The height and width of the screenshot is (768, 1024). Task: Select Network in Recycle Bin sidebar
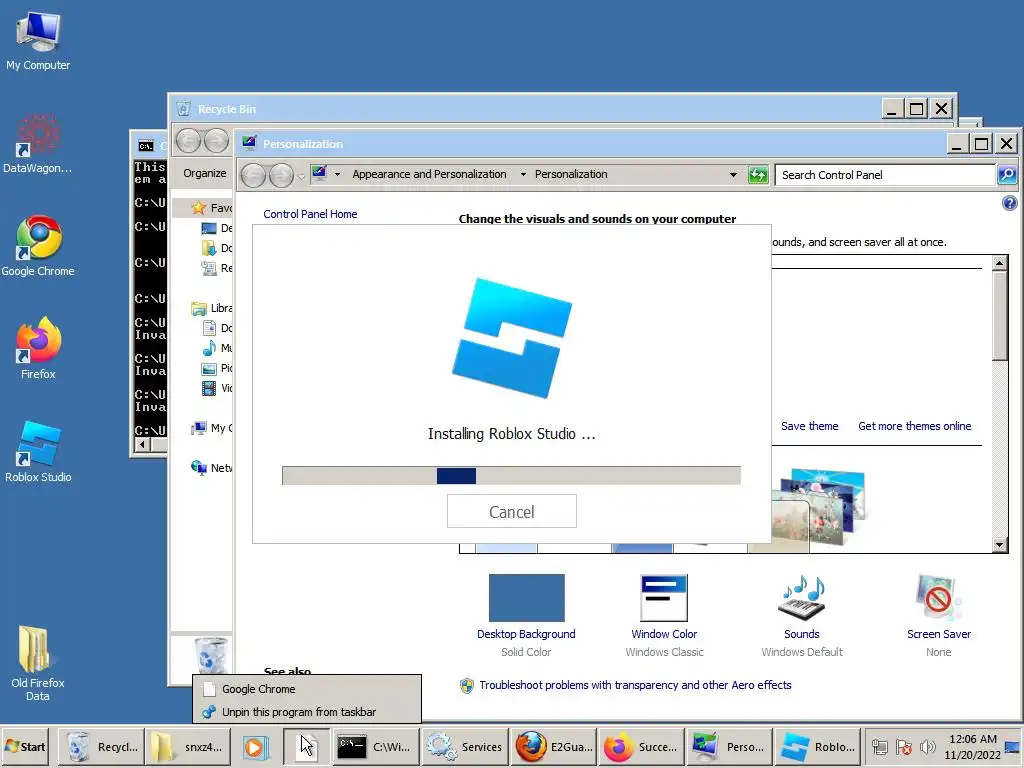212,468
